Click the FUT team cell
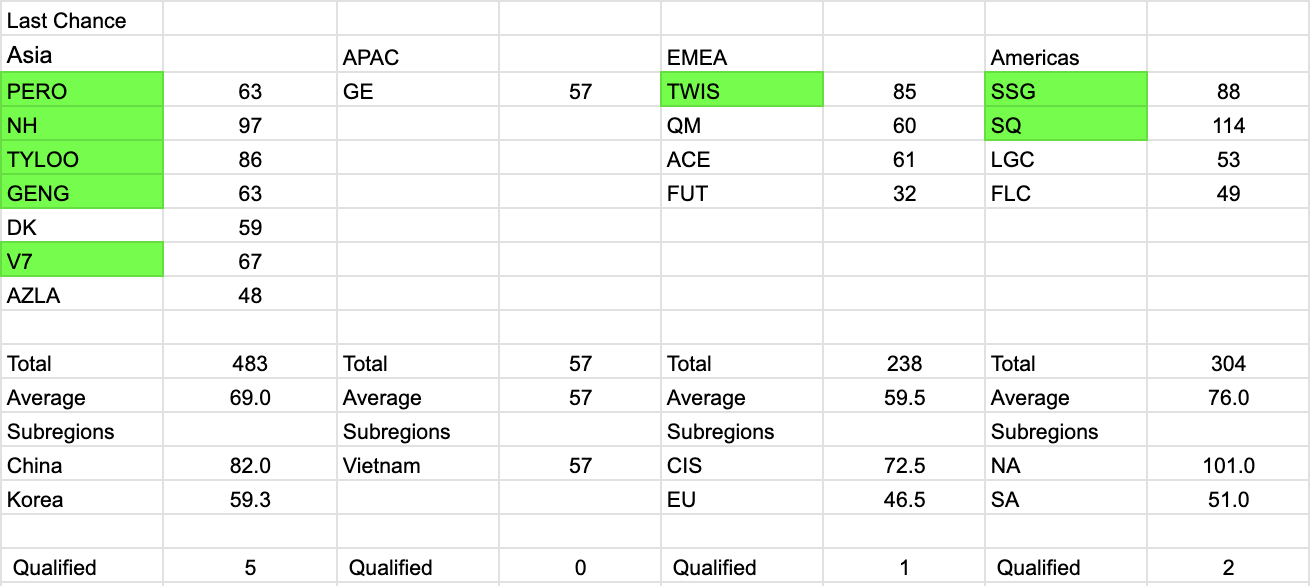Screen dimensions: 1310x586 click(741, 194)
